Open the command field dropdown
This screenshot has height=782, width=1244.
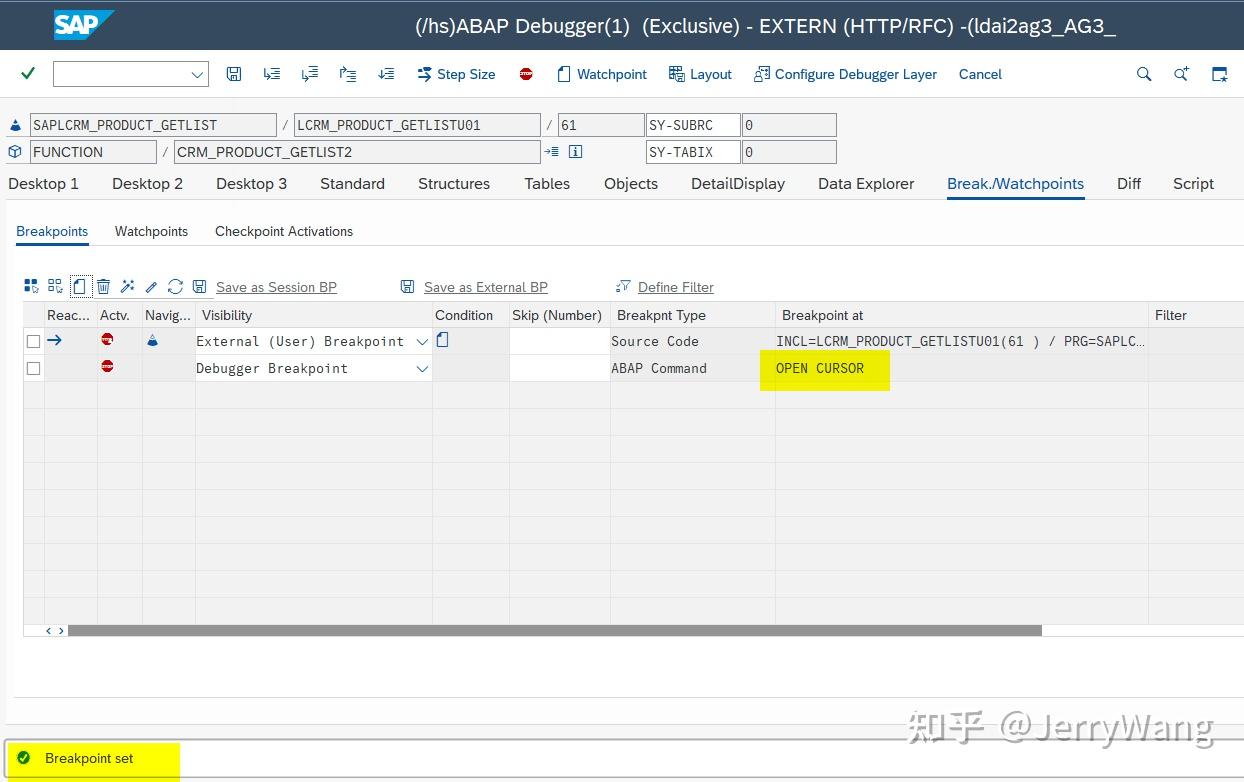[197, 74]
